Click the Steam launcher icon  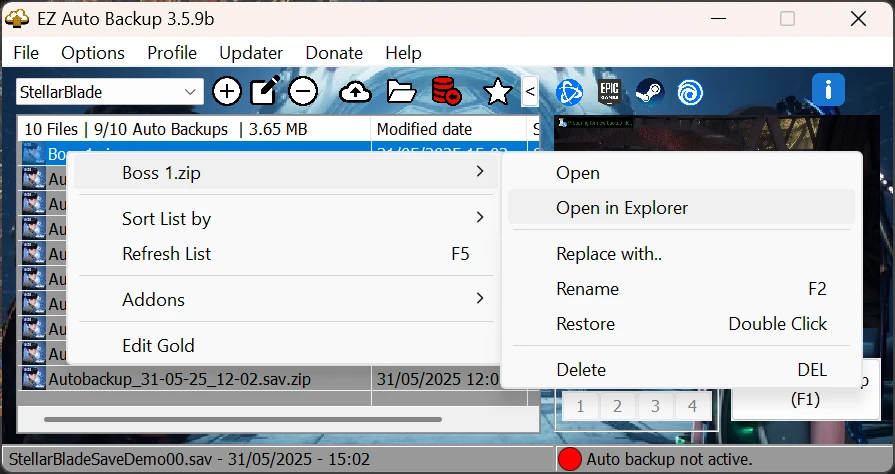[650, 91]
